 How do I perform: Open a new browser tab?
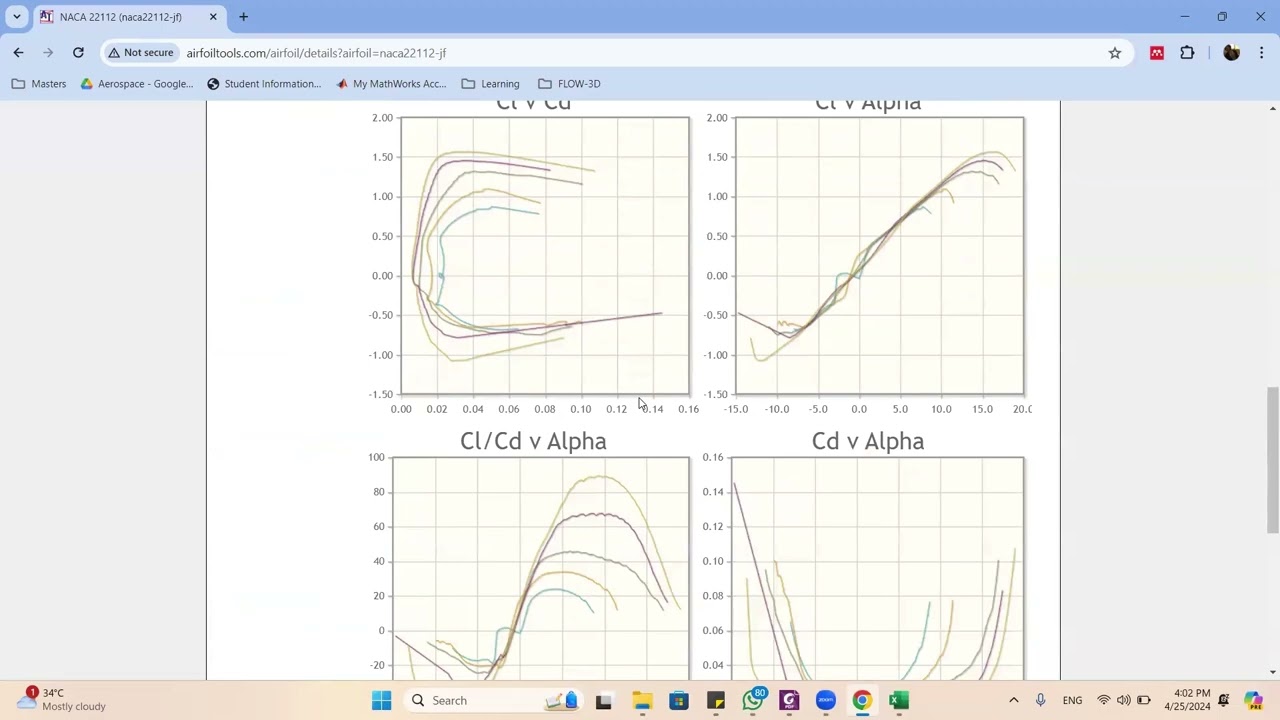pyautogui.click(x=243, y=17)
